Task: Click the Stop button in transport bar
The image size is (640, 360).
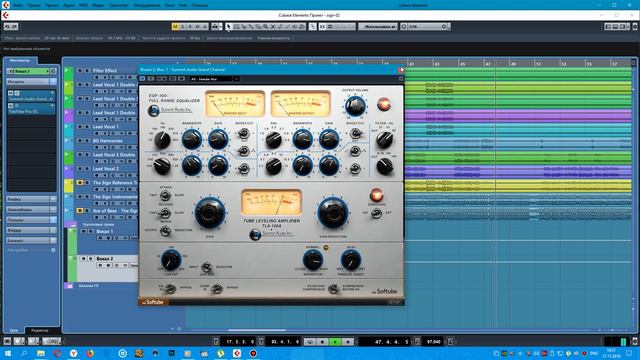Action: tap(322, 341)
